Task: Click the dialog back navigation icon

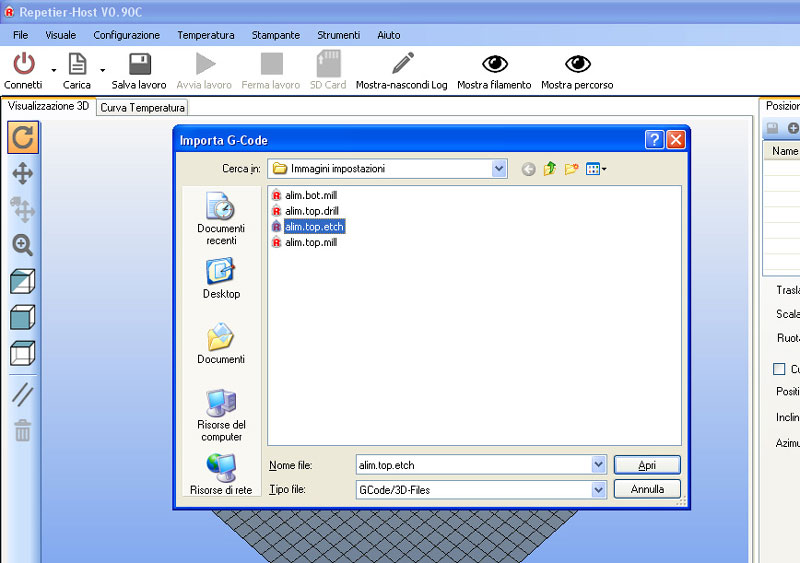Action: pos(529,169)
